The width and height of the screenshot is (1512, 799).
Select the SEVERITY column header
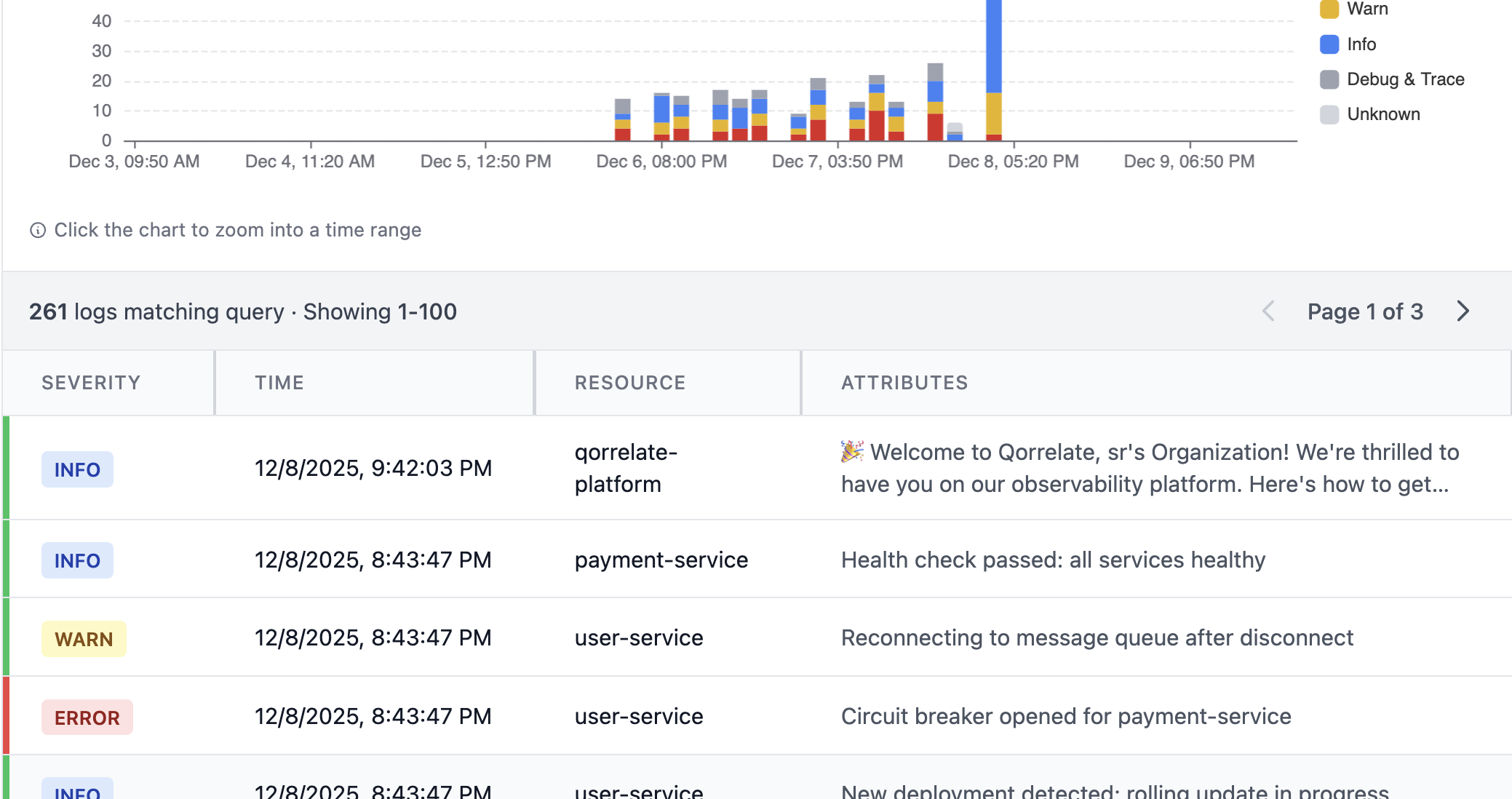91,382
